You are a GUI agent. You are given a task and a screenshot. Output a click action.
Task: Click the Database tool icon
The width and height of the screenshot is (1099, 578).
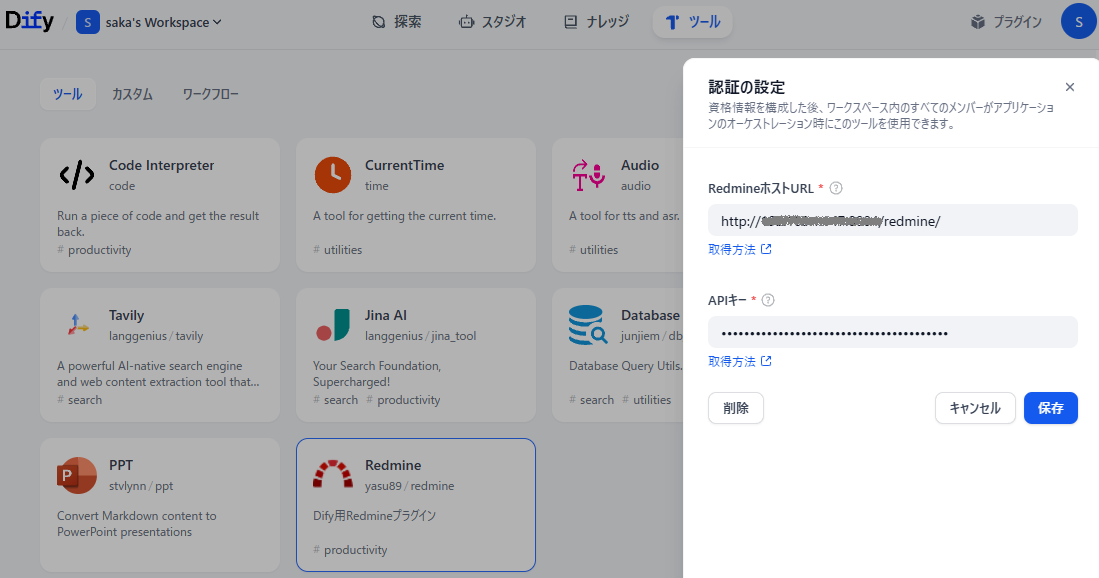pos(589,325)
